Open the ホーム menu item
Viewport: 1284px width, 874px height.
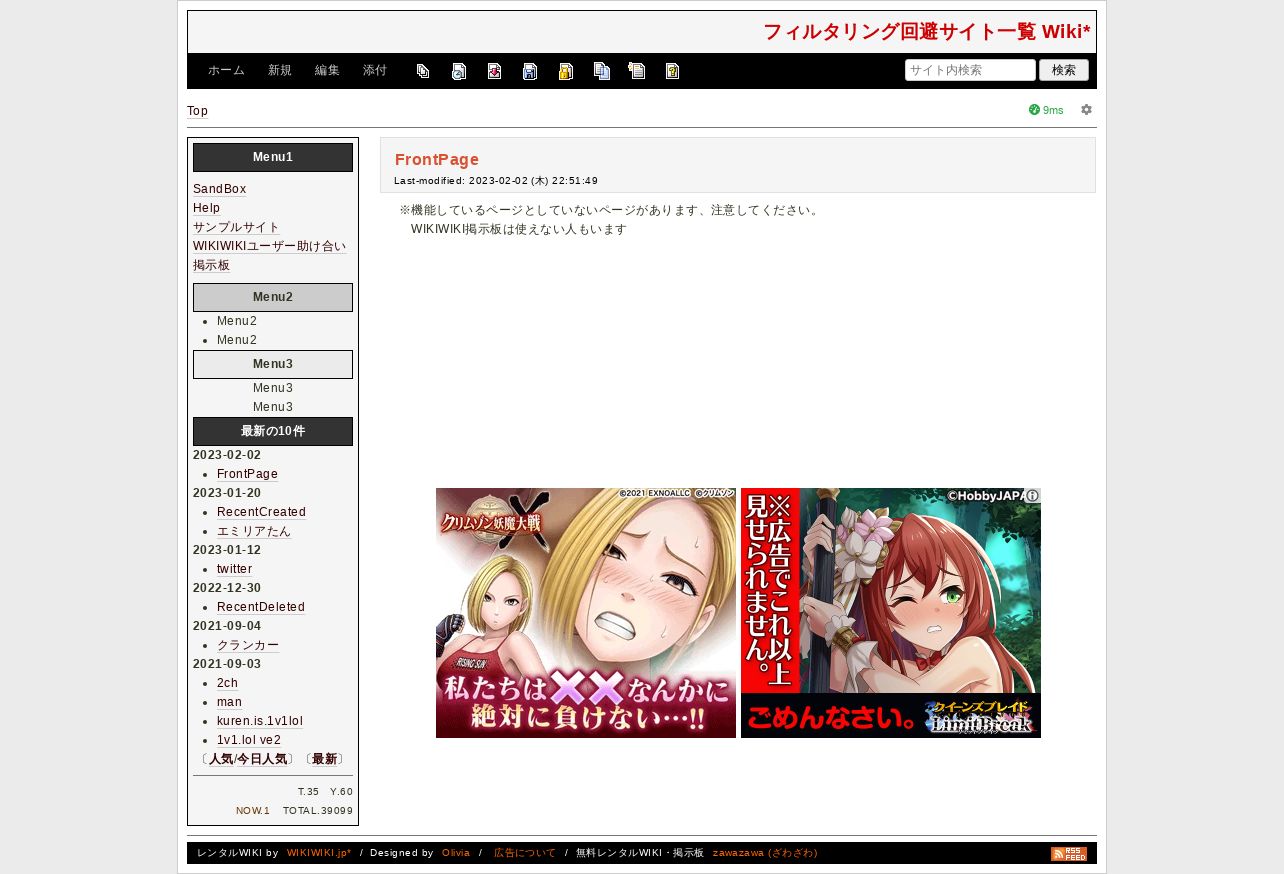[x=226, y=71]
